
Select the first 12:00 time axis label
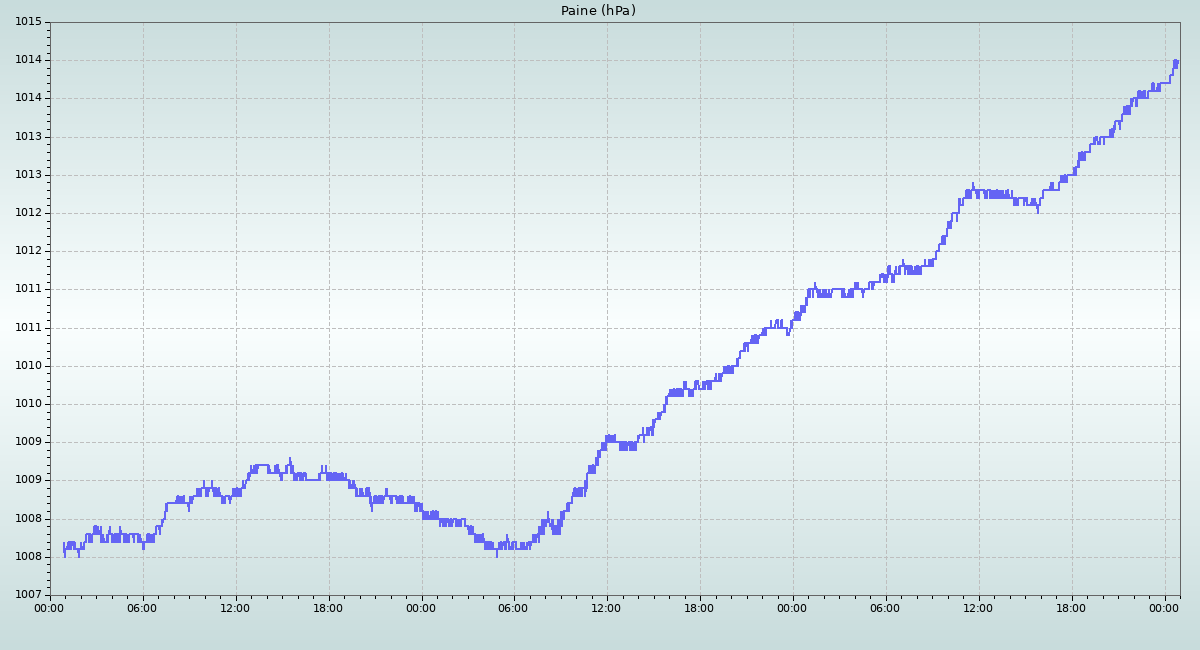point(236,607)
